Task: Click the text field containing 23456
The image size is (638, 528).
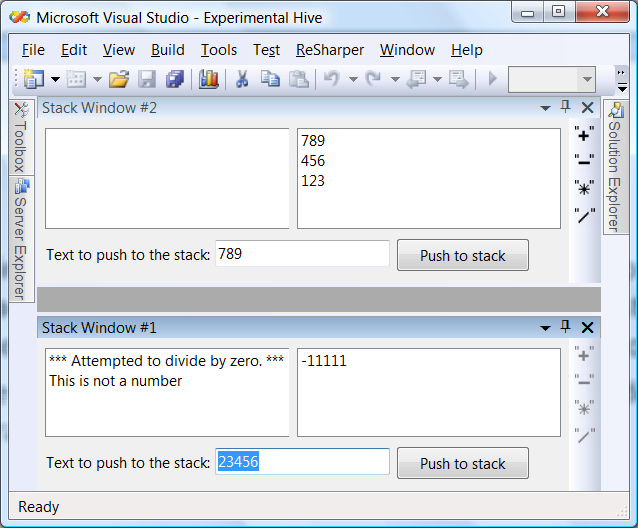Action: click(x=302, y=462)
